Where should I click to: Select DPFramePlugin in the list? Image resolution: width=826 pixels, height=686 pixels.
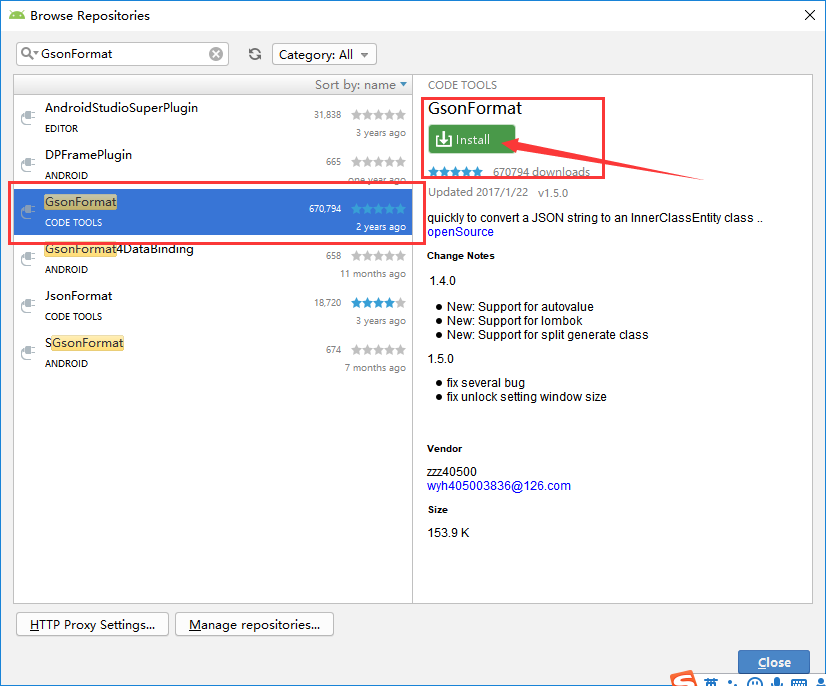[213, 165]
